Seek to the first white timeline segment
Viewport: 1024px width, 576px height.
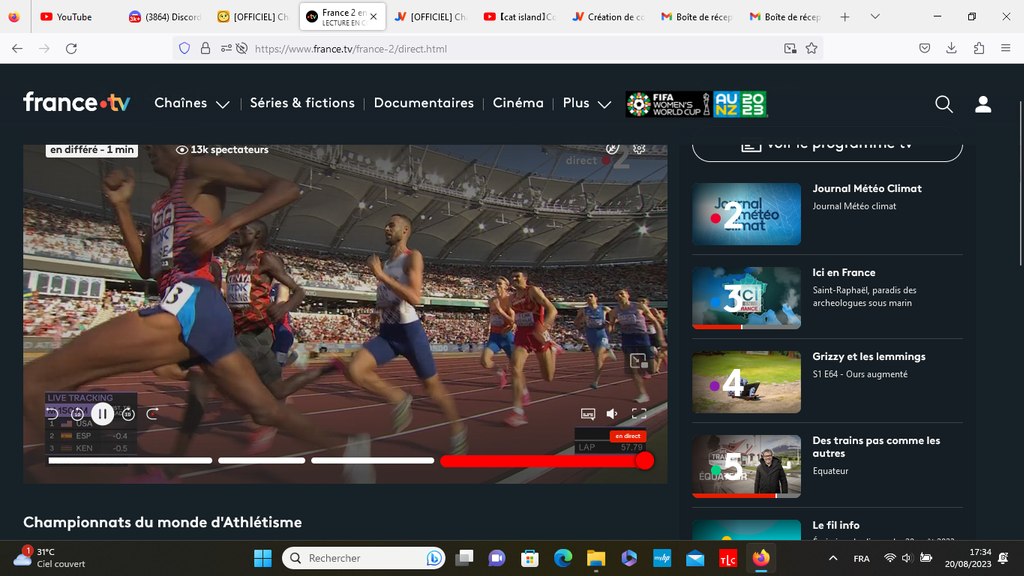[x=130, y=460]
